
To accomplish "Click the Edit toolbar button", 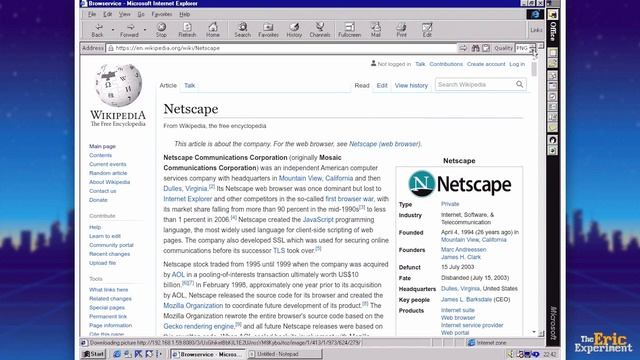I will (x=427, y=30).
